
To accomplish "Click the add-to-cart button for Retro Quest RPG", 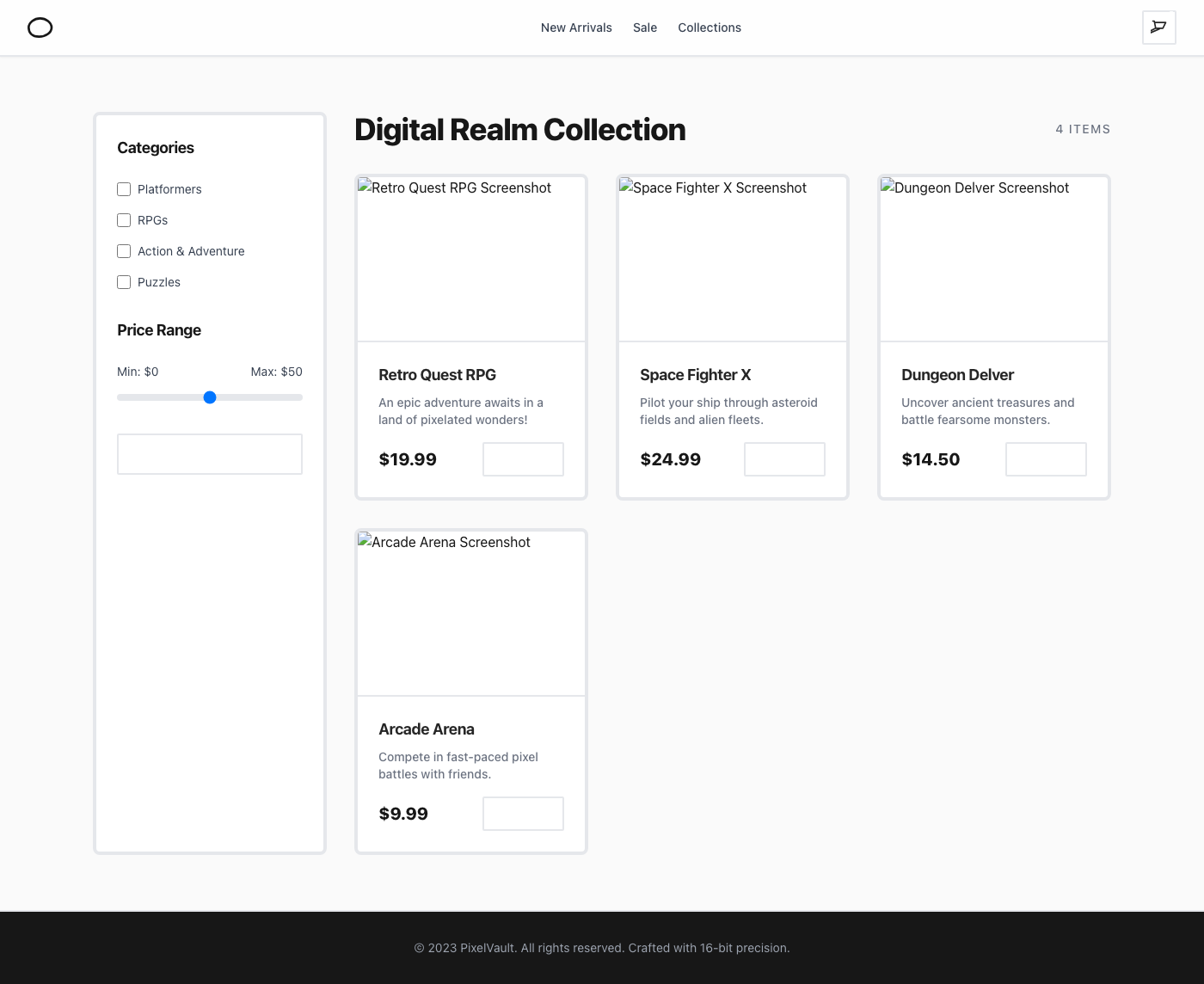I will (523, 459).
